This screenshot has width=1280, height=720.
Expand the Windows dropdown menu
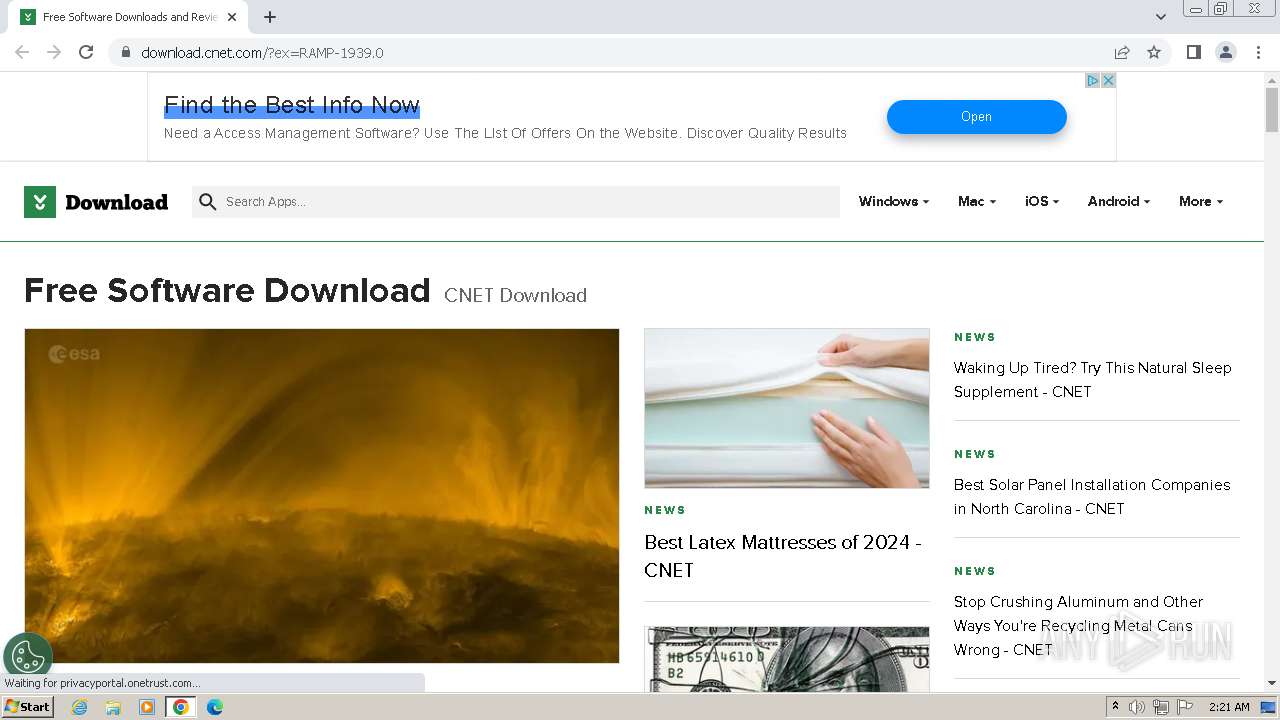(x=893, y=201)
